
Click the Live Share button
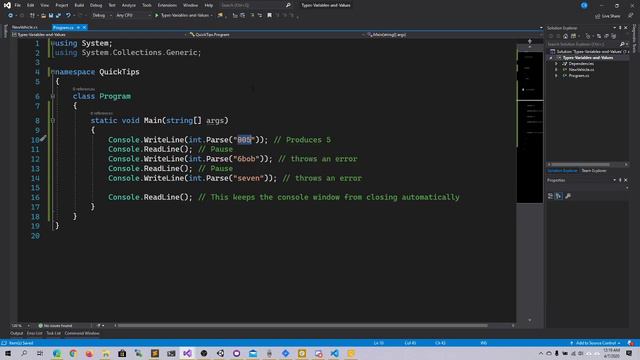pyautogui.click(x=608, y=16)
